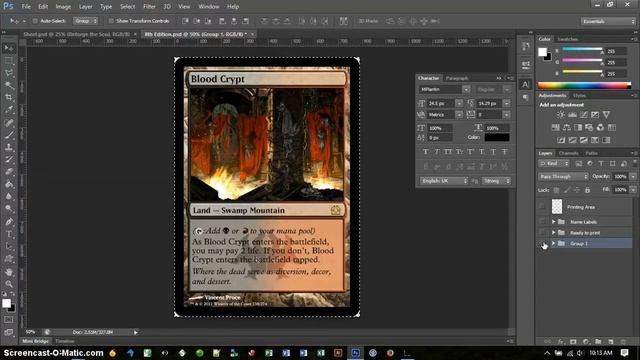
Task: Select the Horizontal Type tool
Action: pyautogui.click(x=9, y=234)
